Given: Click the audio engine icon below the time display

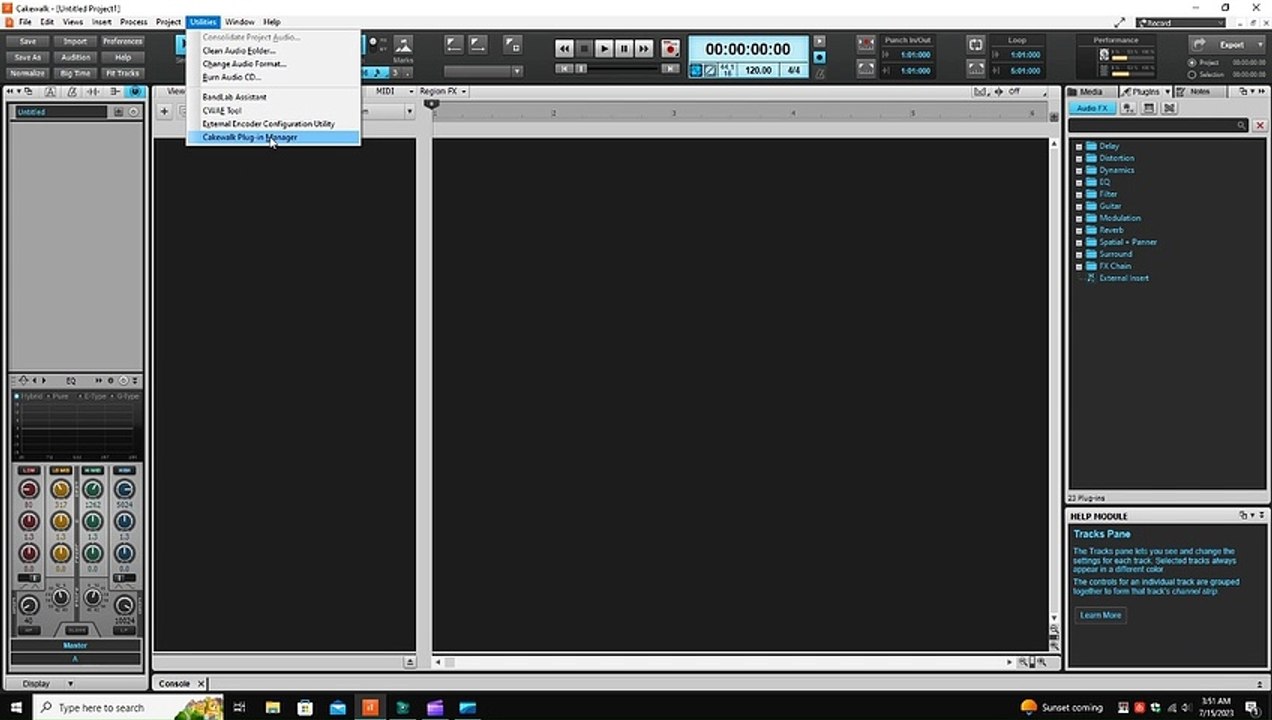Looking at the screenshot, I should point(697,70).
